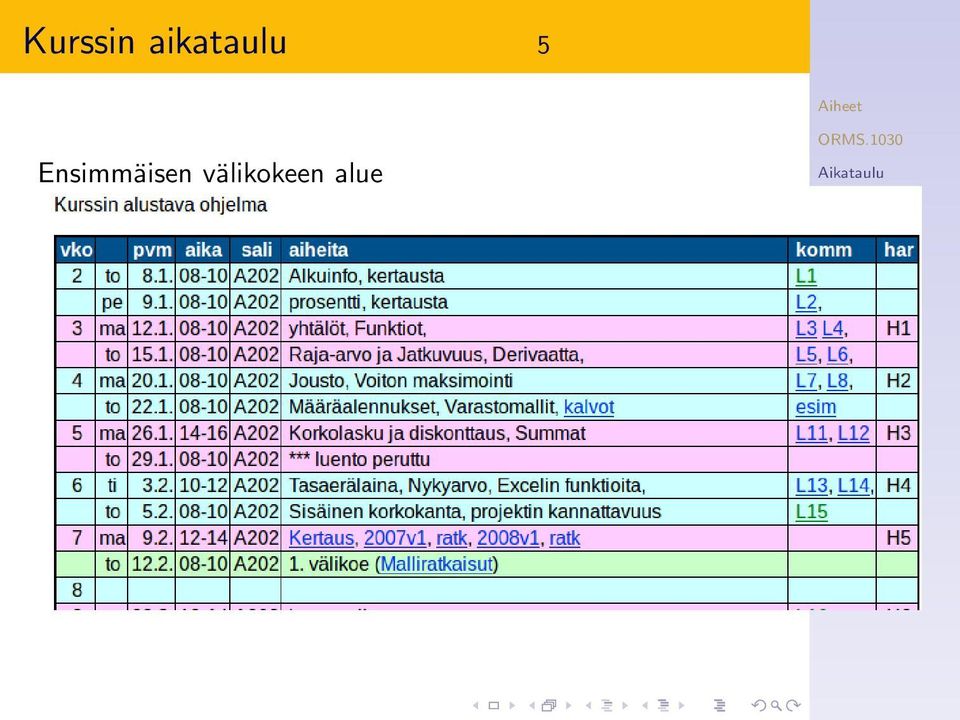Viewport: 960px width, 720px height.
Task: Click the stacked frames icon in navigation bar
Action: [x=549, y=705]
